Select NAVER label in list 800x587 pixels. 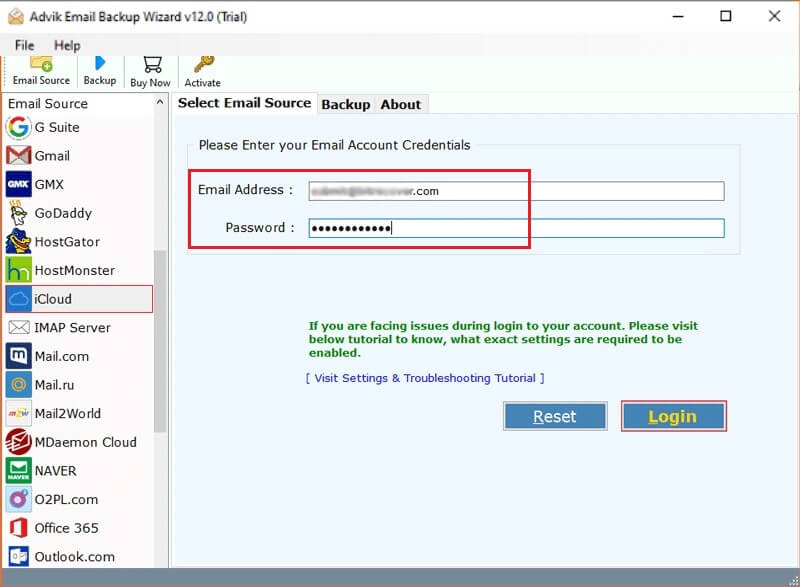[x=56, y=470]
